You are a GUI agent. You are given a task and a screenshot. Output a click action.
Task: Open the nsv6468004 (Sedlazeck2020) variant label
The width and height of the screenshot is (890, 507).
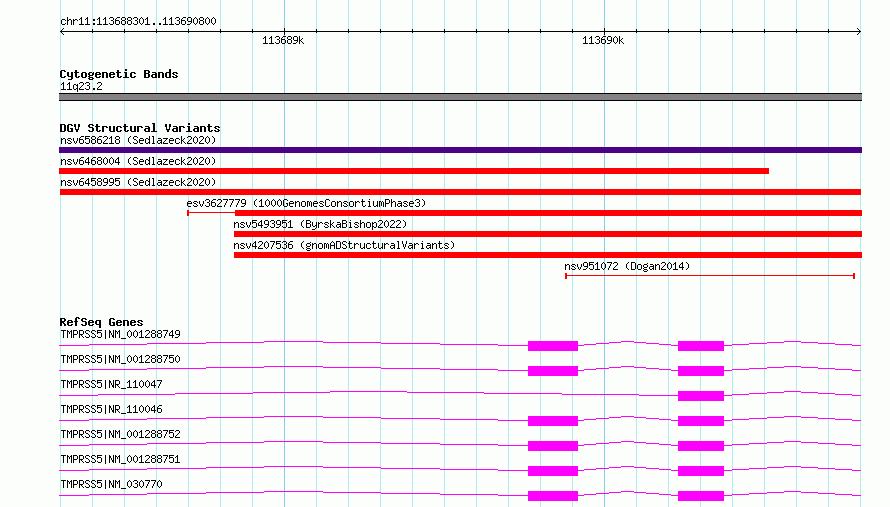point(138,161)
